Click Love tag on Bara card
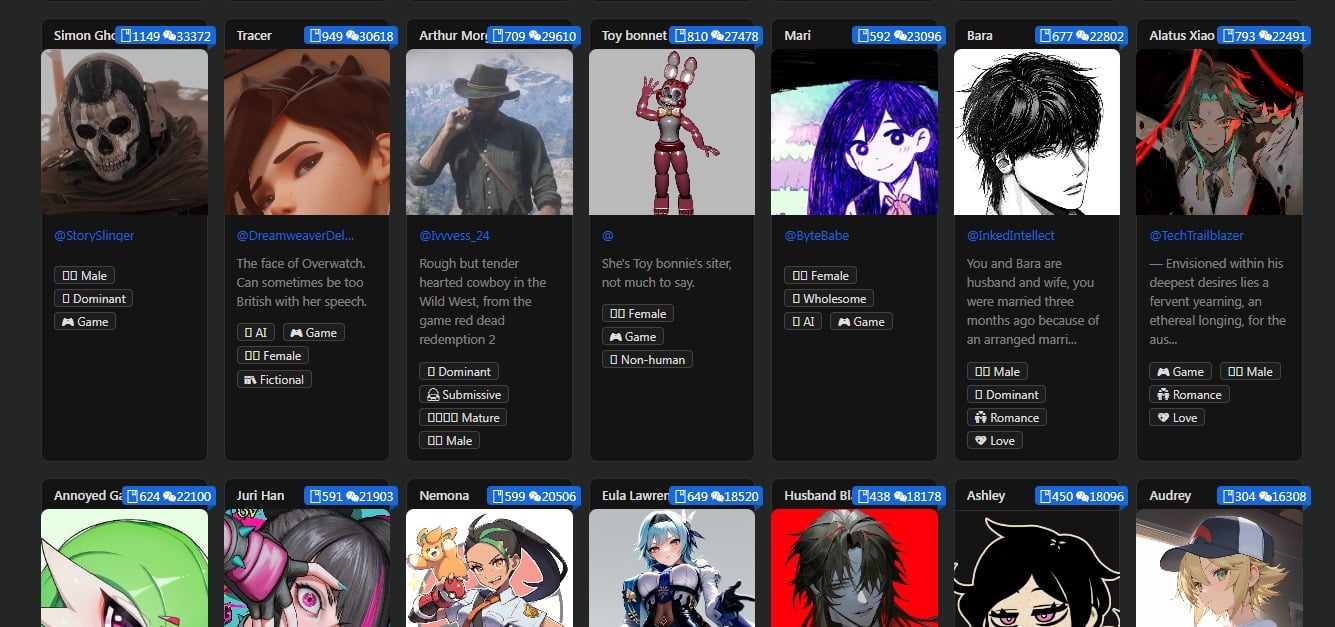Viewport: 1335px width, 627px height. (995, 440)
